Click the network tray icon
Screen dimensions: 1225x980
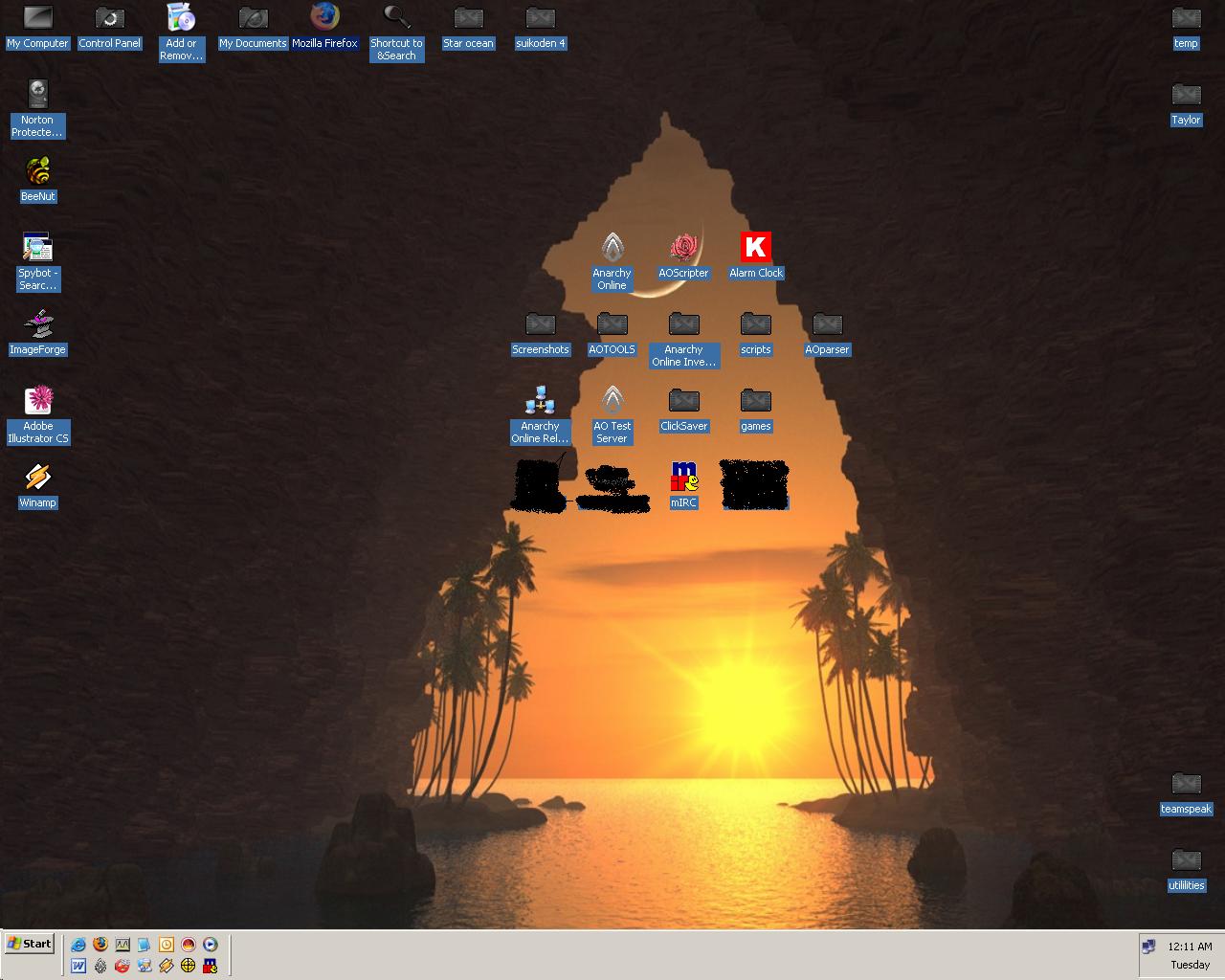[x=1148, y=947]
